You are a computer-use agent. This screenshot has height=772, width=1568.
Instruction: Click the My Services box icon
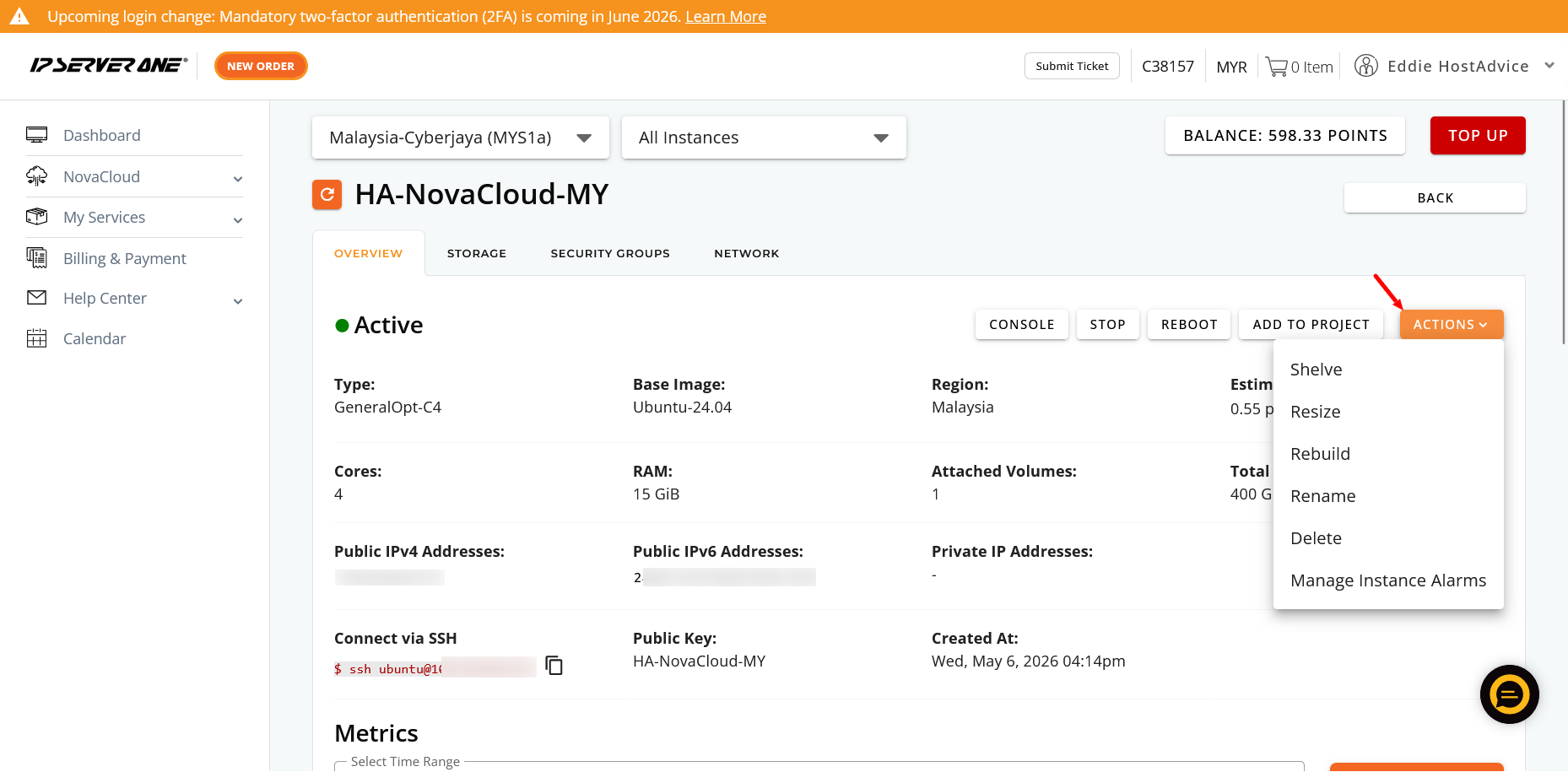tap(37, 217)
